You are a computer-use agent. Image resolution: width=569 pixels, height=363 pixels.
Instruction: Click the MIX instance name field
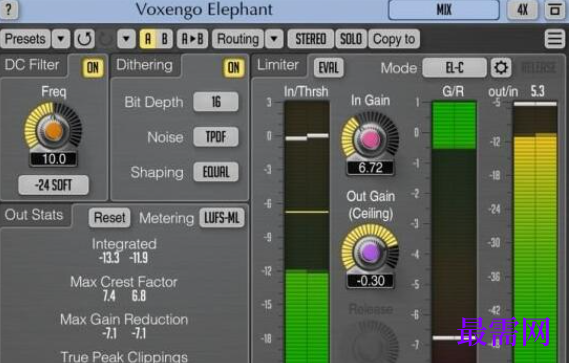pyautogui.click(x=444, y=10)
